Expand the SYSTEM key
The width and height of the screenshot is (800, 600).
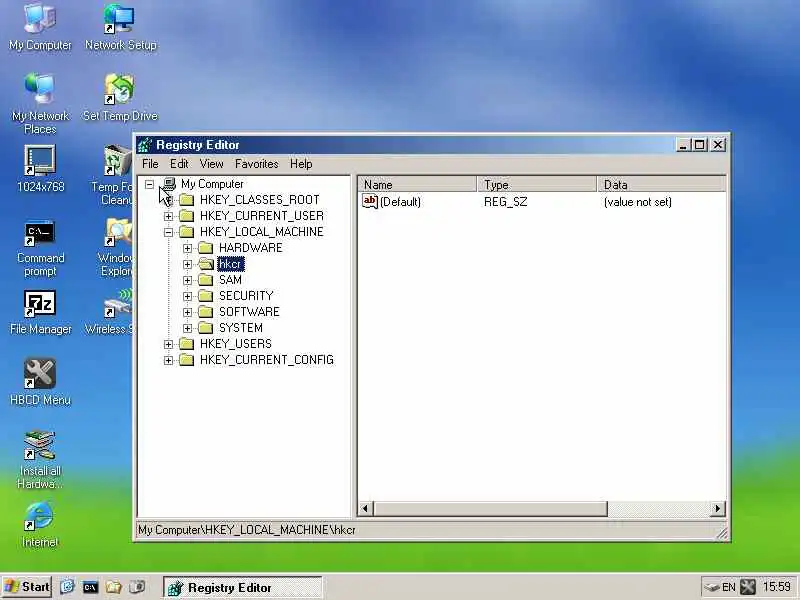tap(187, 328)
